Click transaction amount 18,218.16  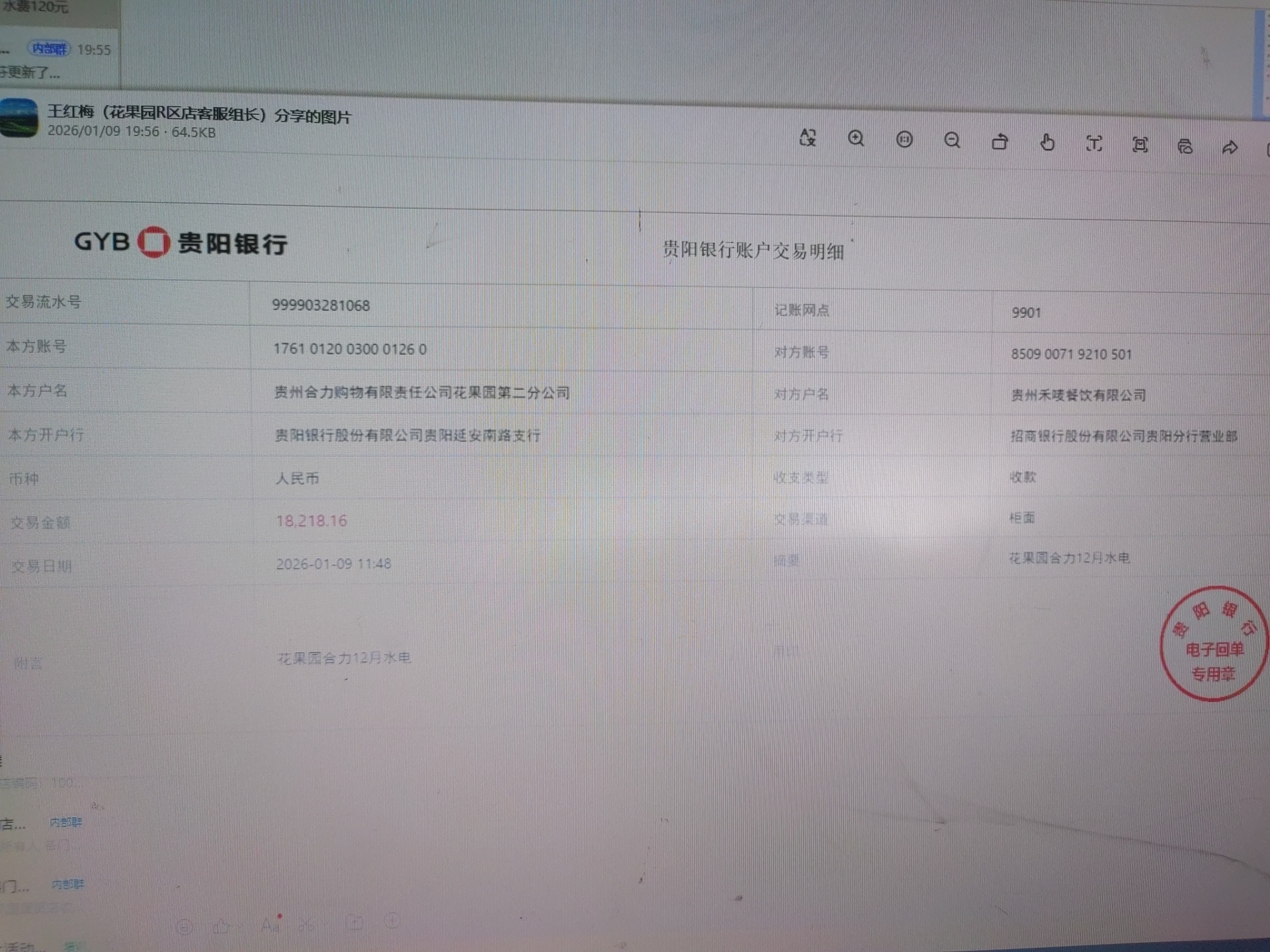pyautogui.click(x=312, y=521)
